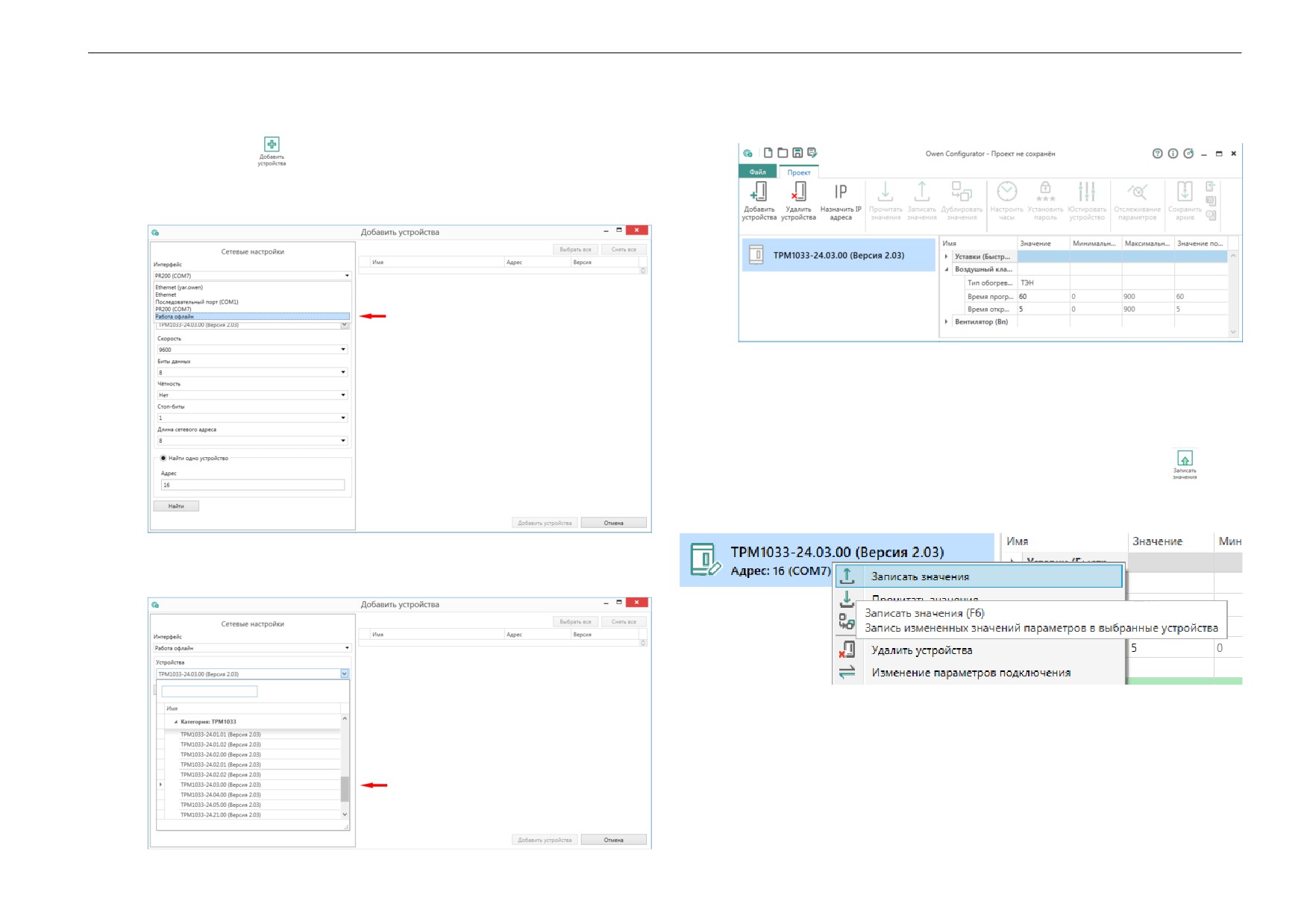The image size is (1307, 924).
Task: Click Добавить устройства in the Проект ribbon
Action: [759, 201]
